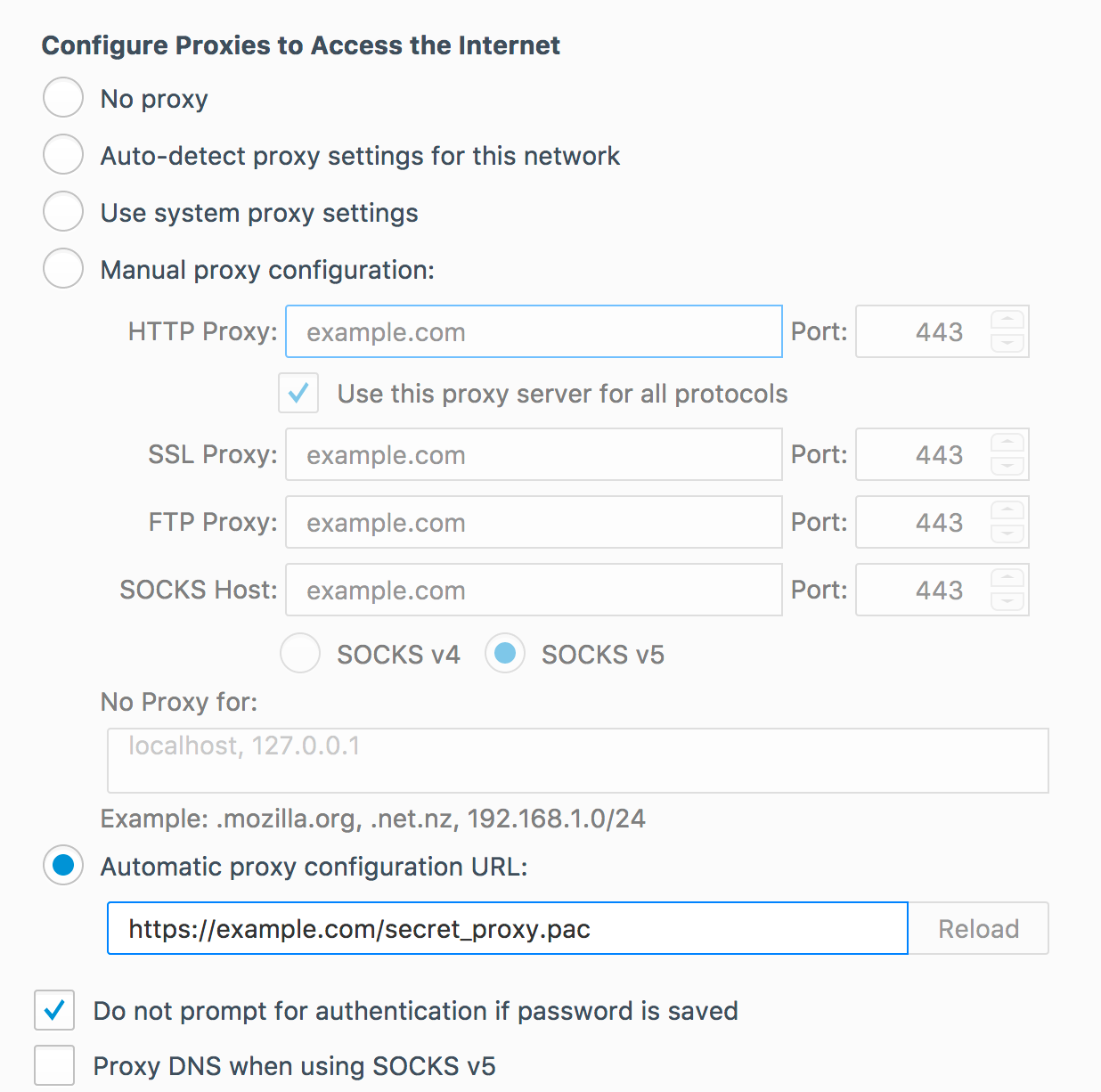Select "Use system proxy settings"

(x=62, y=211)
